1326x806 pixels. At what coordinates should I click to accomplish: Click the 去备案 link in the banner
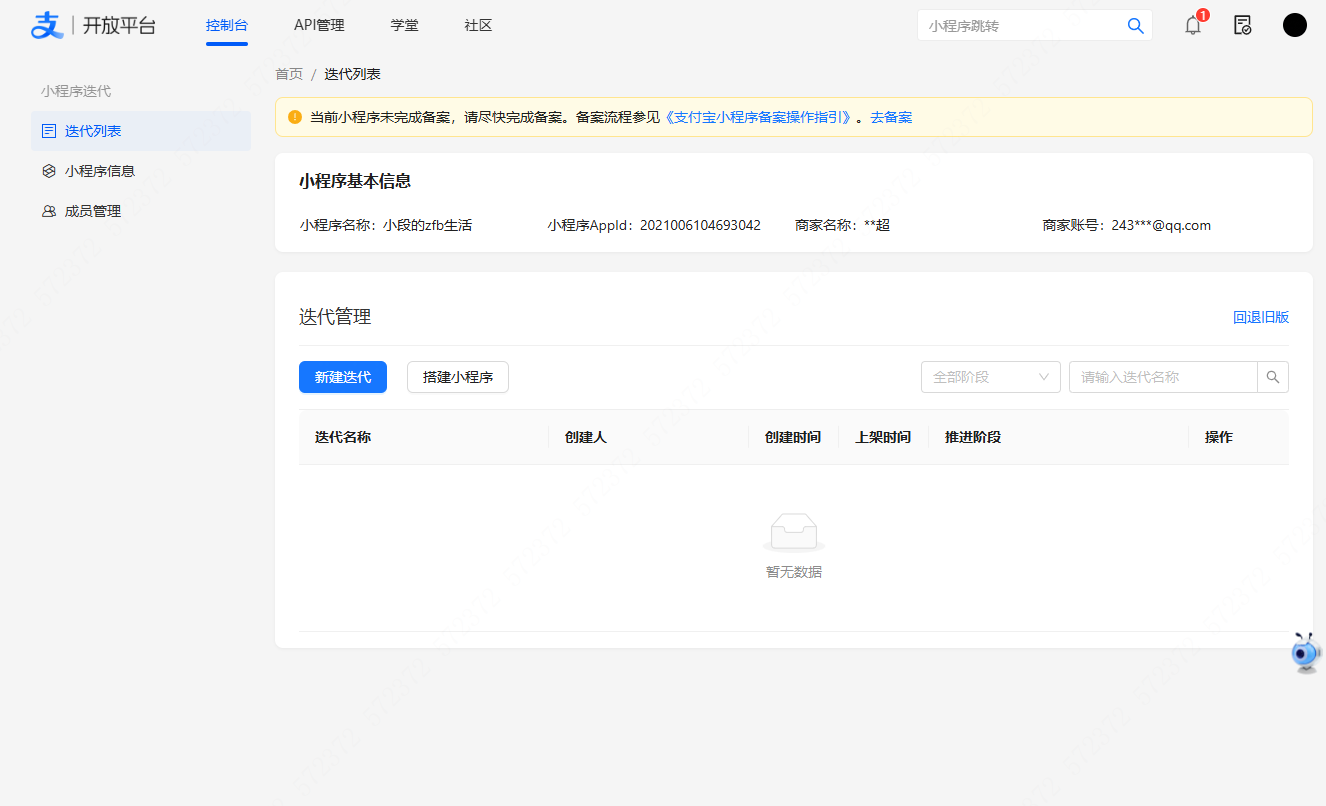click(890, 117)
